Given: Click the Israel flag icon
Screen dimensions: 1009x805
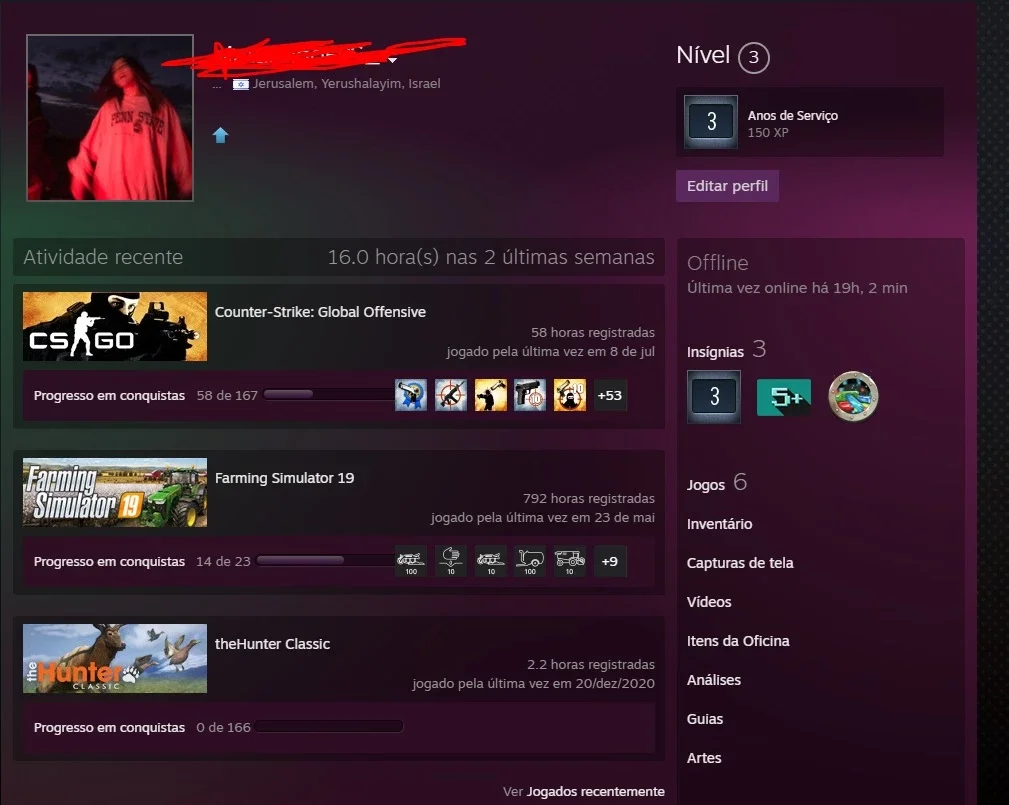Looking at the screenshot, I should point(241,84).
